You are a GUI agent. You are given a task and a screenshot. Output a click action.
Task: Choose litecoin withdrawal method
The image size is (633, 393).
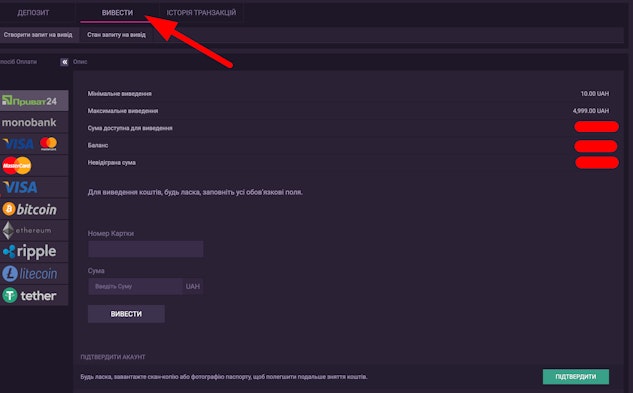[34, 274]
